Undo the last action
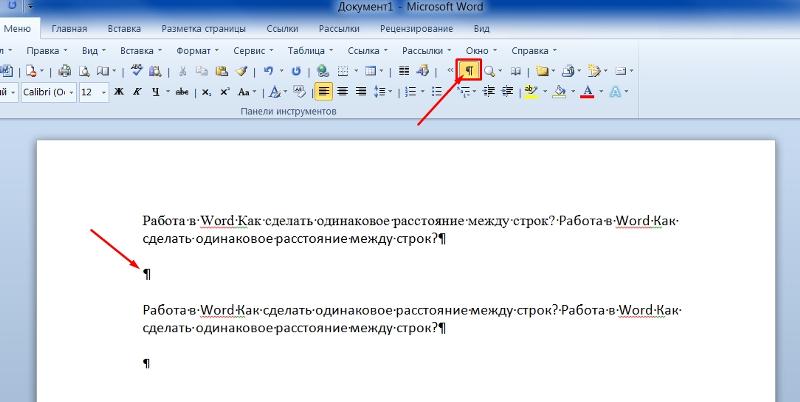800x402 pixels. [x=268, y=71]
